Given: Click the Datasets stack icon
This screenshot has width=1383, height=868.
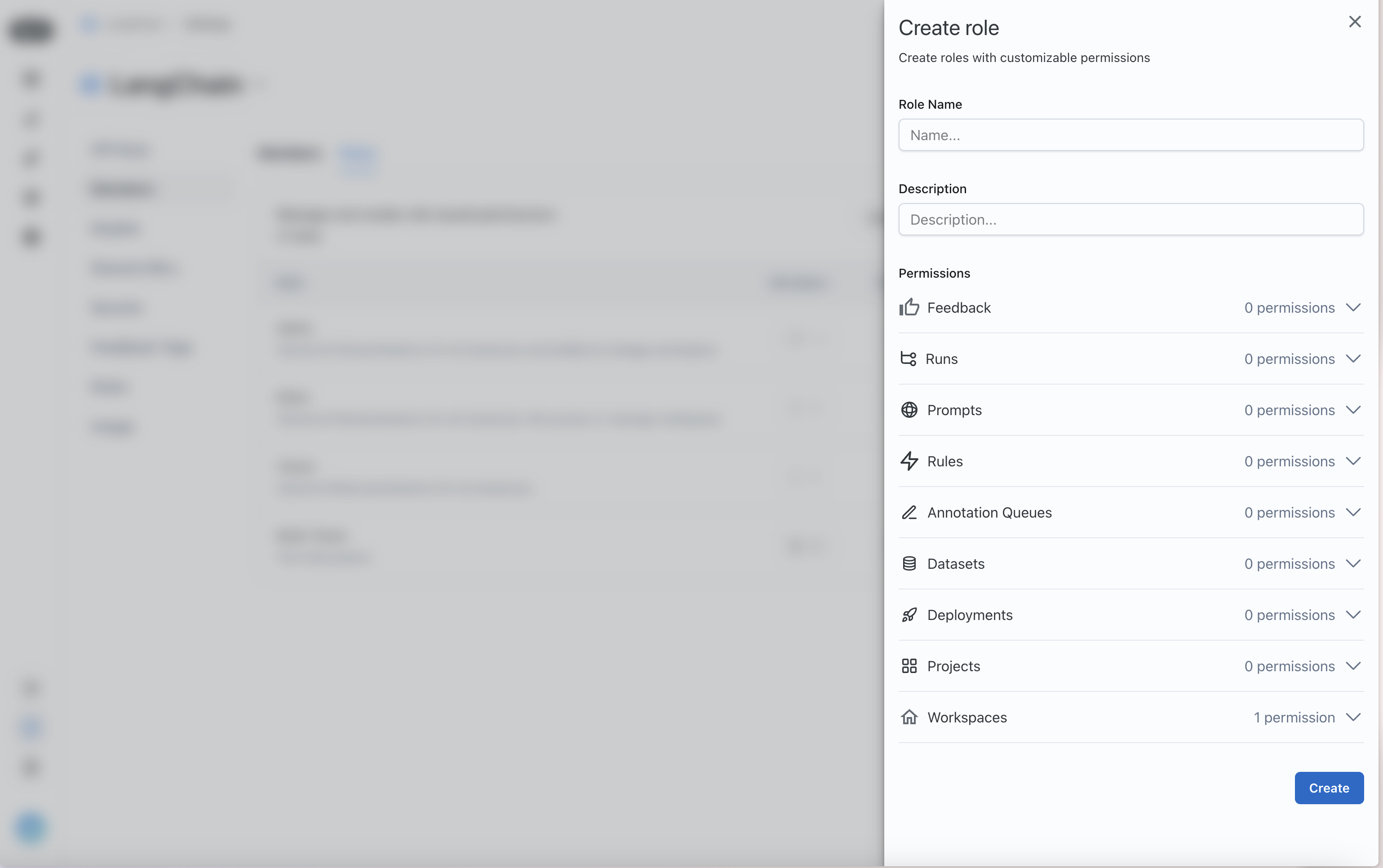Looking at the screenshot, I should point(908,562).
